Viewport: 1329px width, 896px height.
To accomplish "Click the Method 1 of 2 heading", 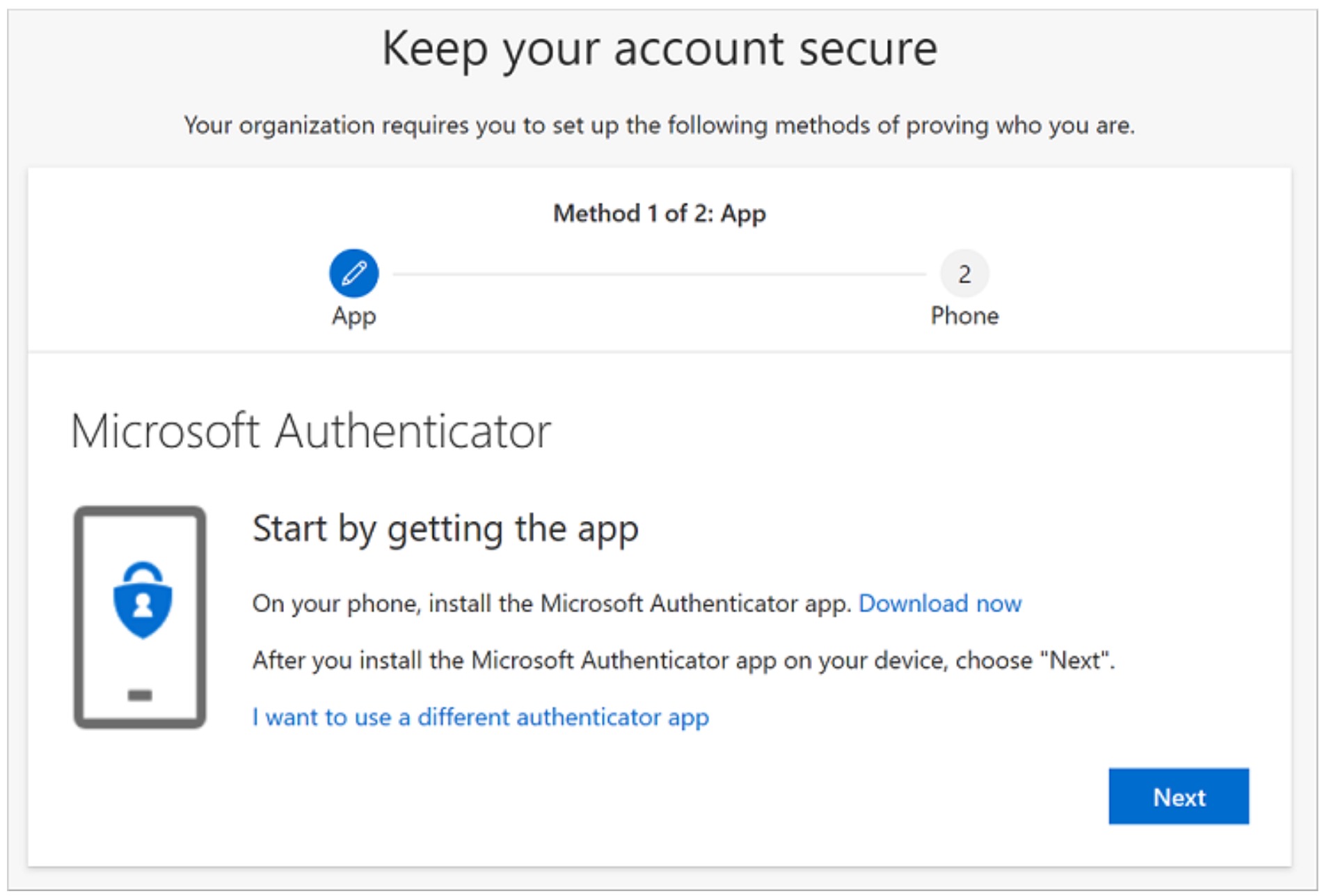I will click(x=658, y=214).
